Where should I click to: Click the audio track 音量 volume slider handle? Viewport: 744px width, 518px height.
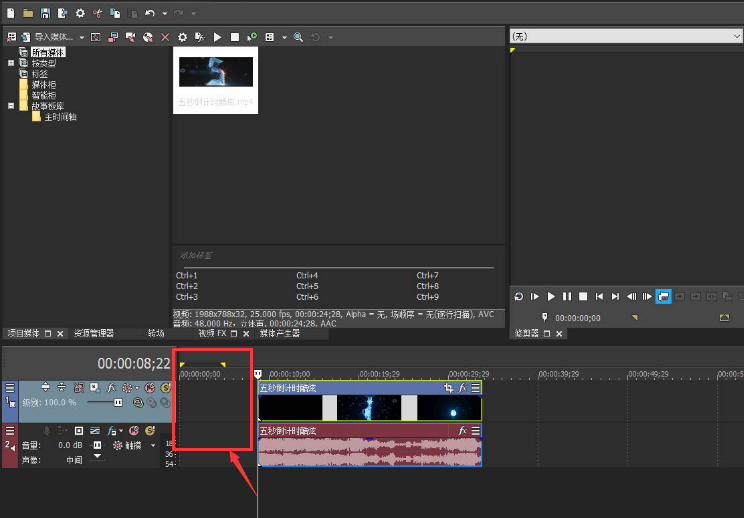(97, 445)
